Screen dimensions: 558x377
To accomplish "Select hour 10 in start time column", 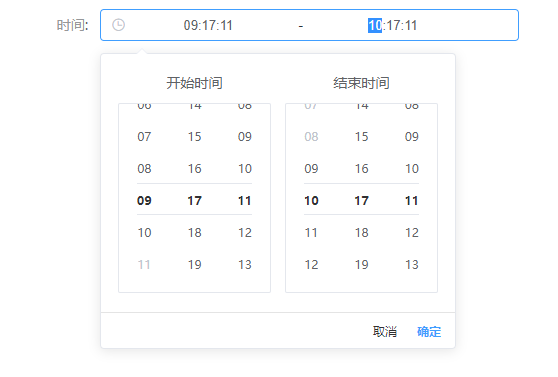I will 144,232.
